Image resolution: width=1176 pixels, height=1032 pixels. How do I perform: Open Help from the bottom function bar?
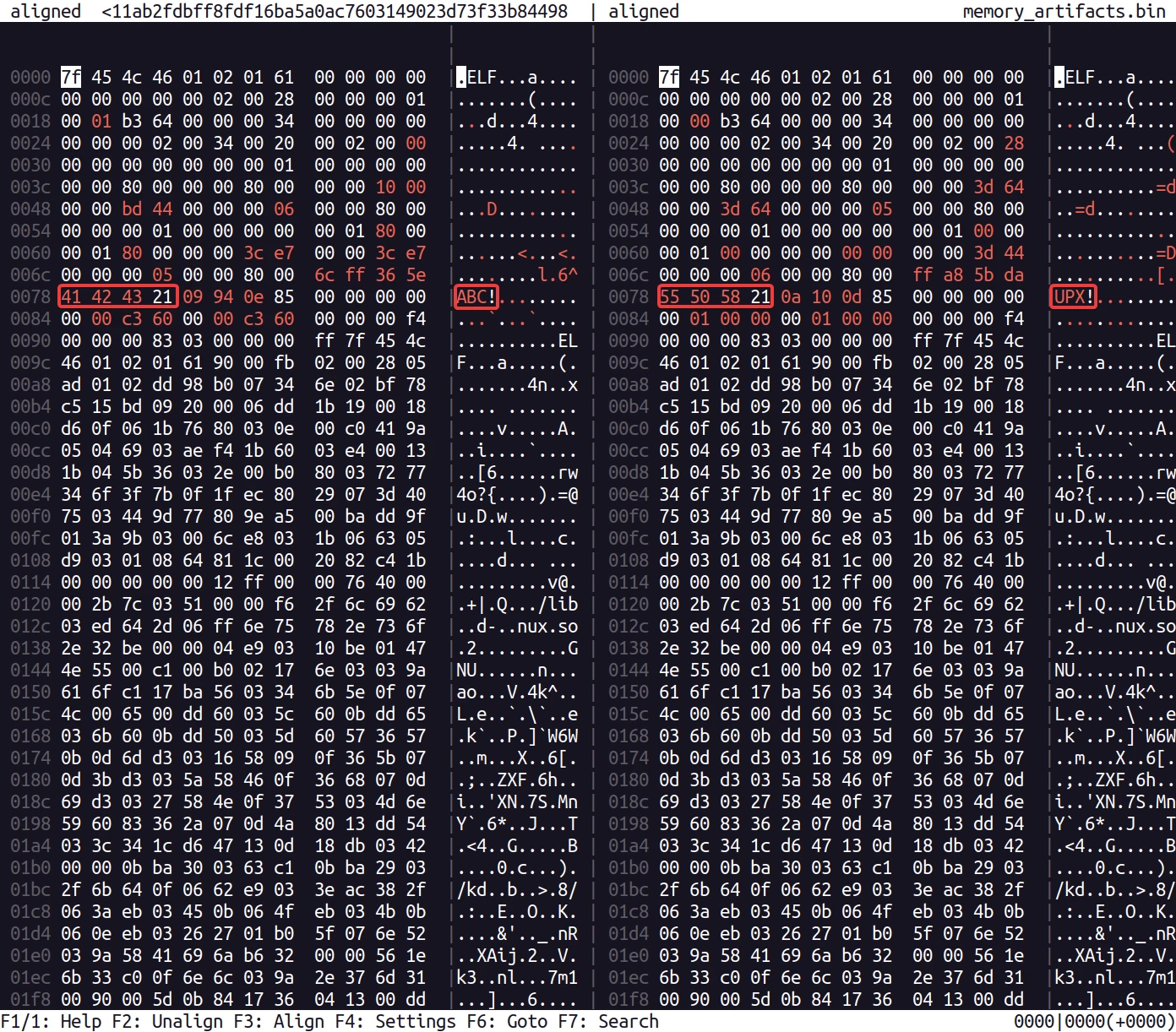pos(51,1021)
